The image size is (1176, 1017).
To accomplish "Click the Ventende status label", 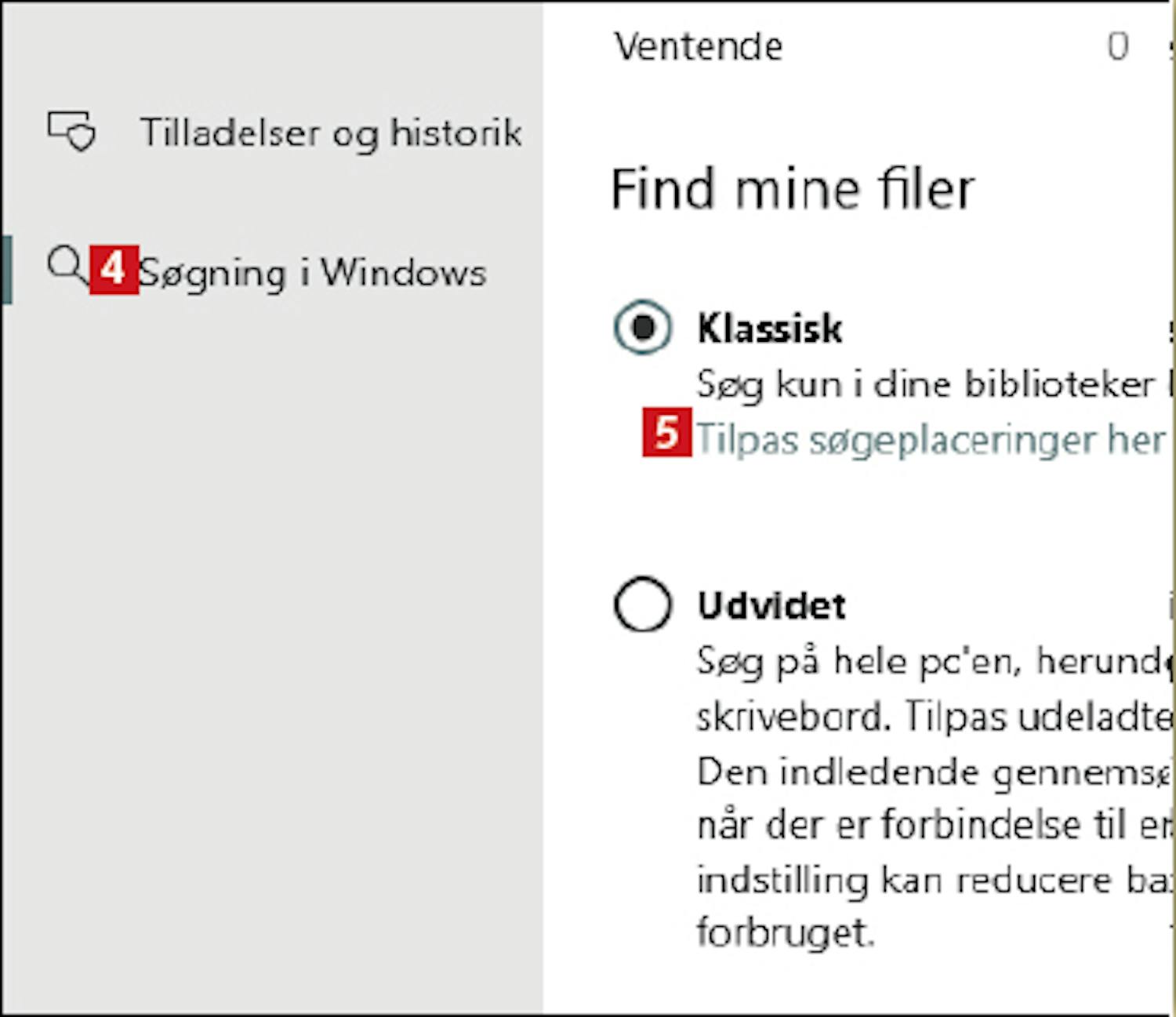I will click(x=699, y=46).
